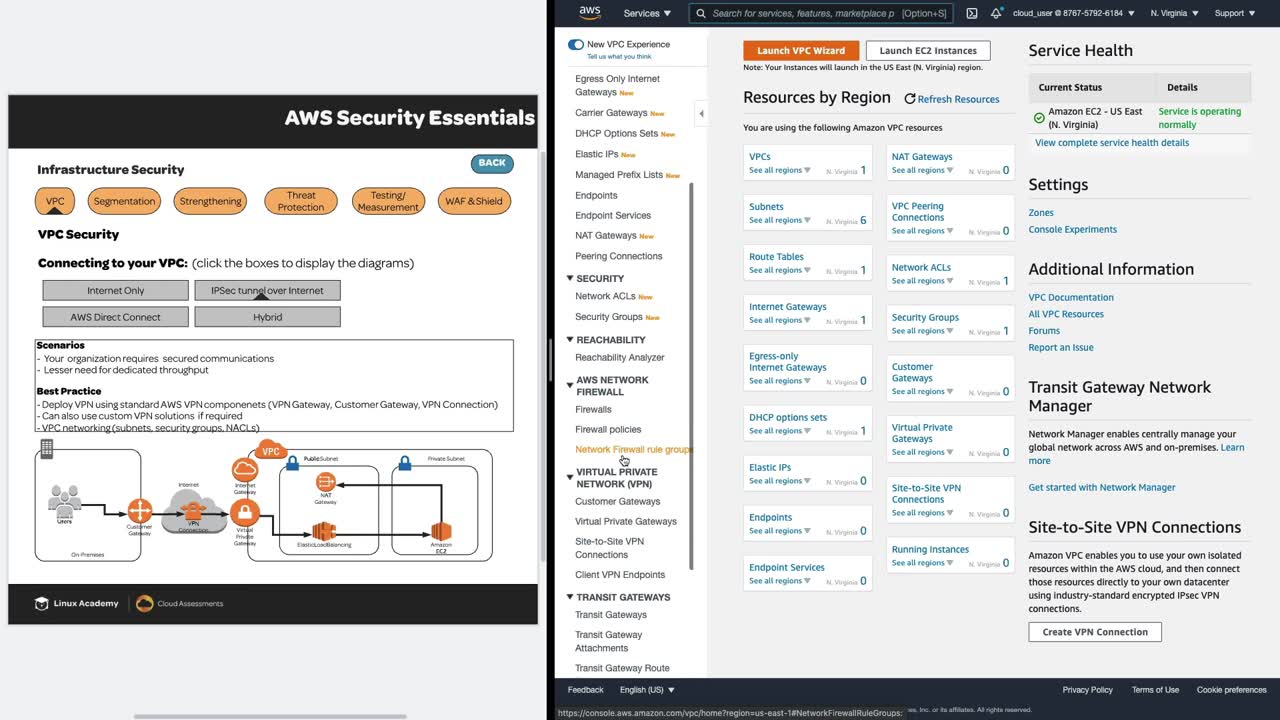
Task: Click the AWS services search field
Action: click(821, 13)
